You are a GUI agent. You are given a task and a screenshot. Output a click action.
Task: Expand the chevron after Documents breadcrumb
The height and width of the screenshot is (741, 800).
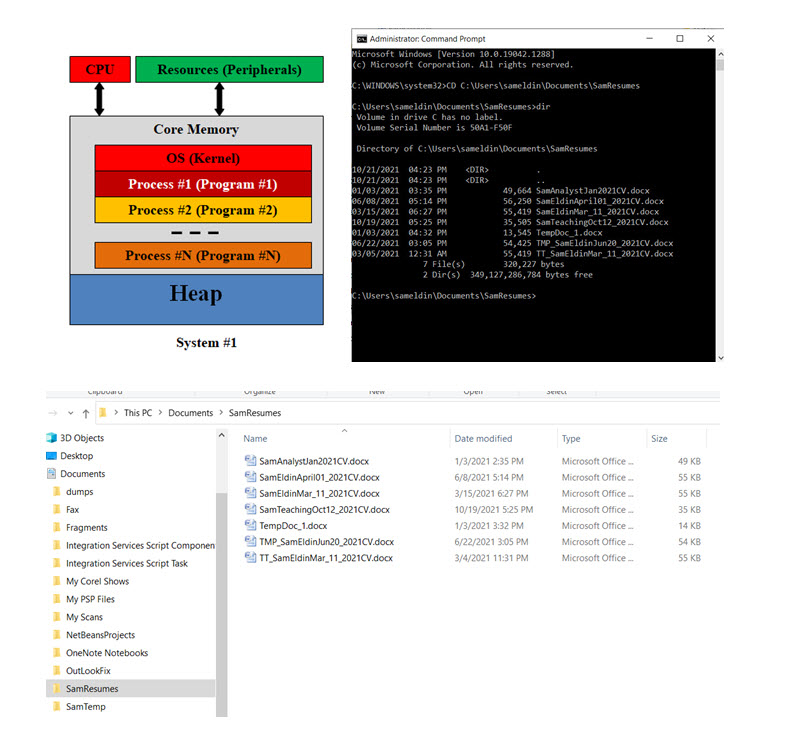coord(220,413)
